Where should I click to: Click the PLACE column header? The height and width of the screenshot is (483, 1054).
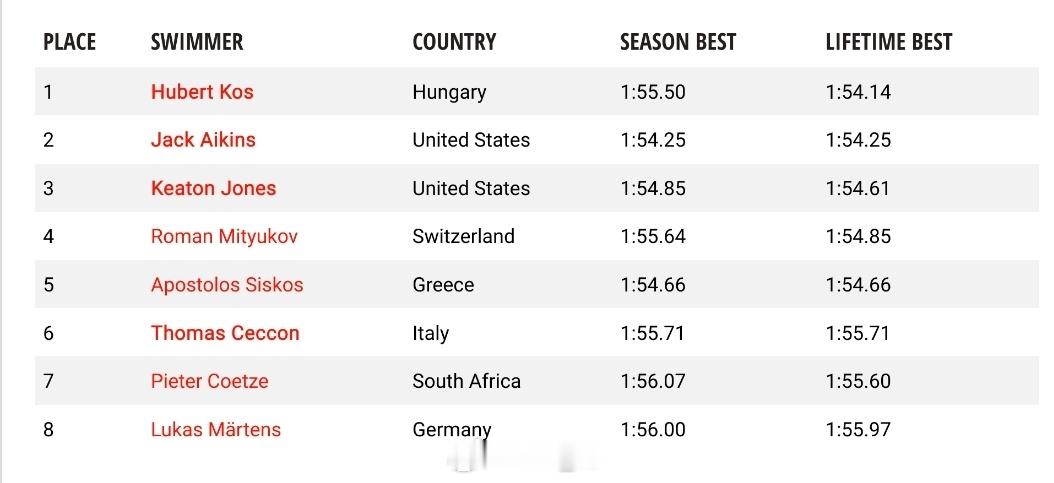click(x=69, y=42)
